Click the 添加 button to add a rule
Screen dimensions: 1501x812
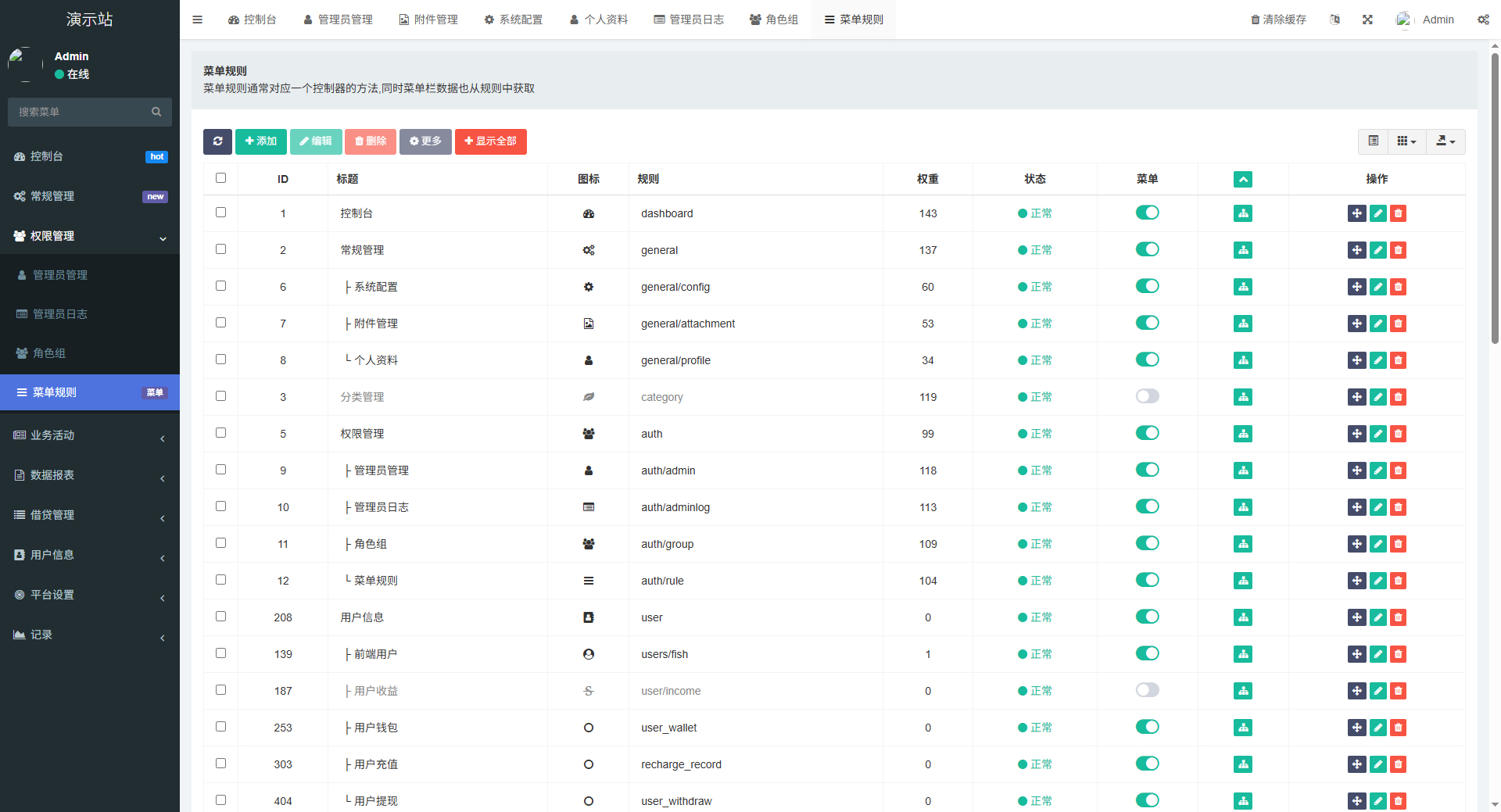(x=260, y=141)
